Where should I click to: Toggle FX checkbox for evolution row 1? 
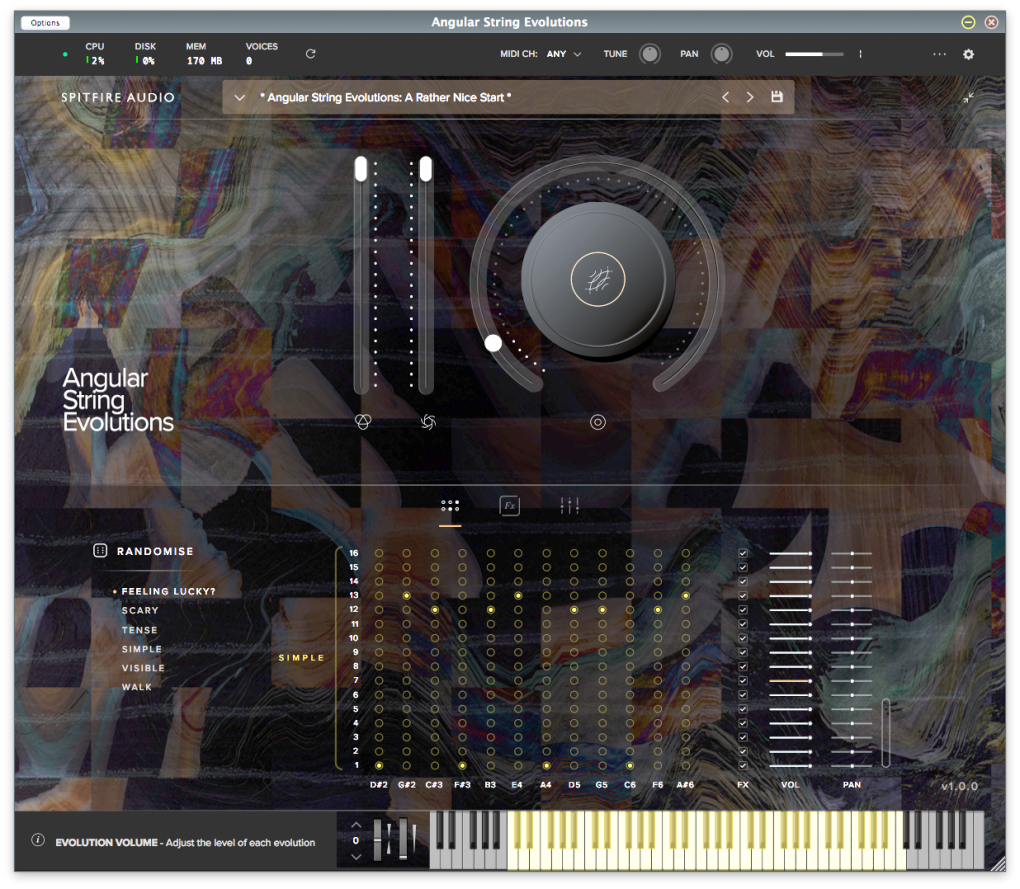[x=743, y=765]
